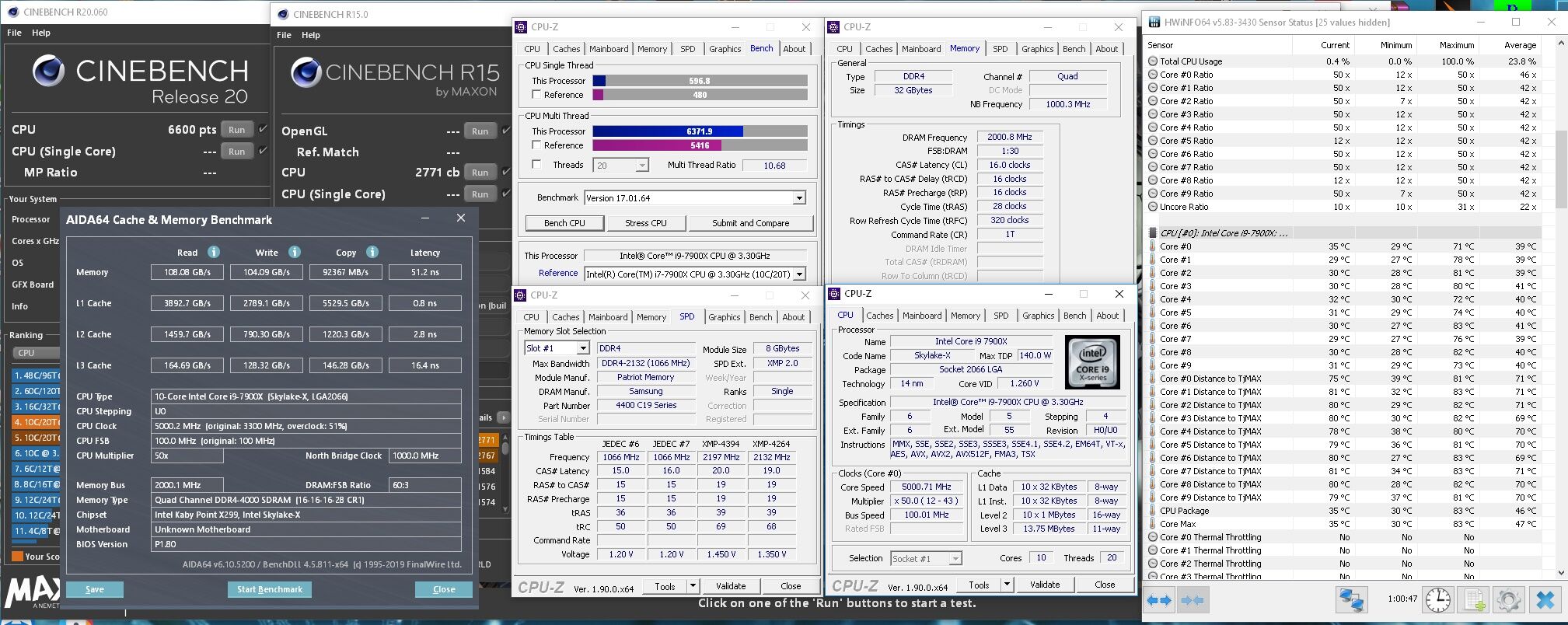
Task: Click Core #0 temperature thermometer icon
Action: coord(1153,246)
